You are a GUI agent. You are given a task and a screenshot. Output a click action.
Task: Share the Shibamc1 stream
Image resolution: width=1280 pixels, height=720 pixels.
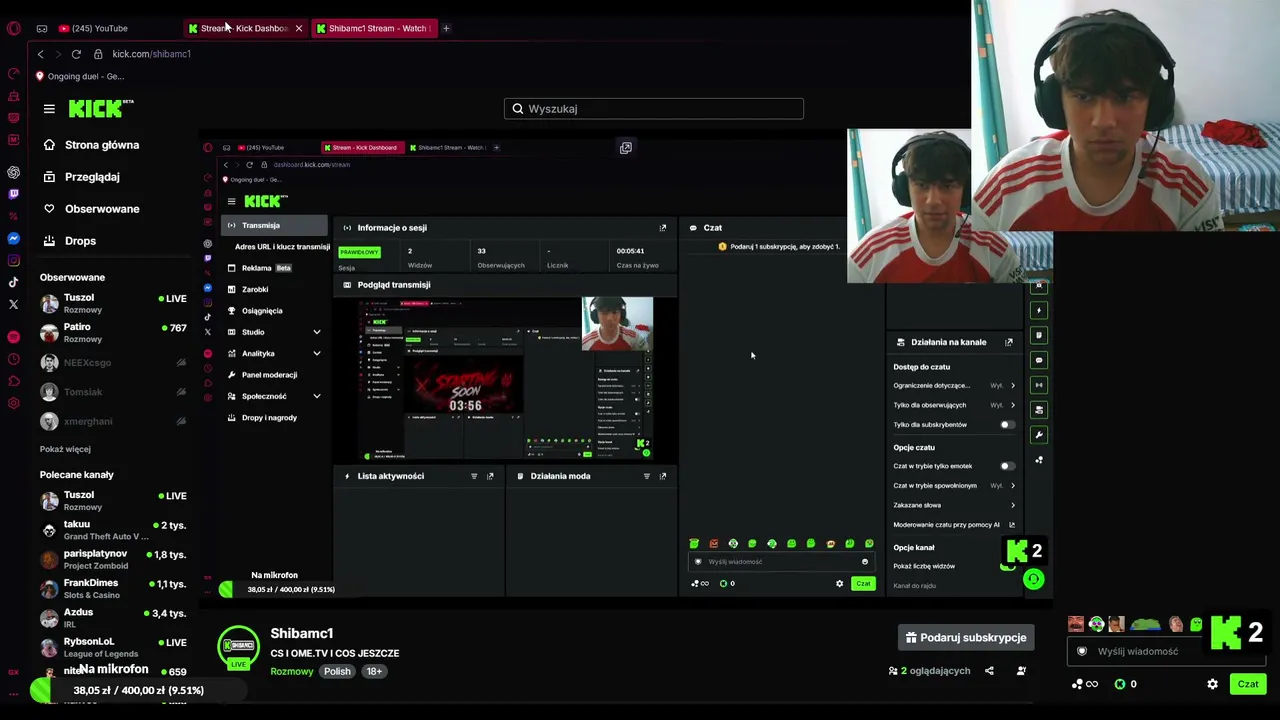989,671
